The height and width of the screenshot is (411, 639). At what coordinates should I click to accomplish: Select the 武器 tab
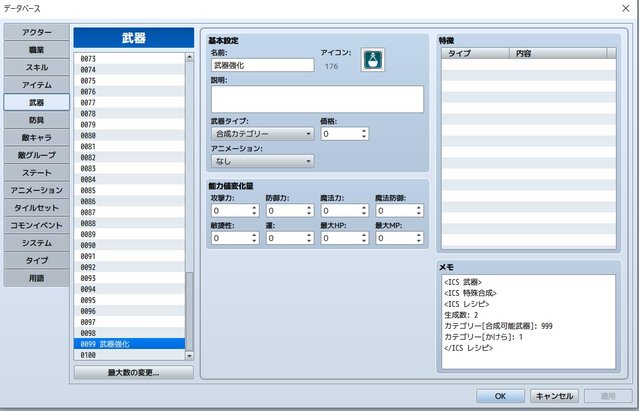click(x=37, y=102)
